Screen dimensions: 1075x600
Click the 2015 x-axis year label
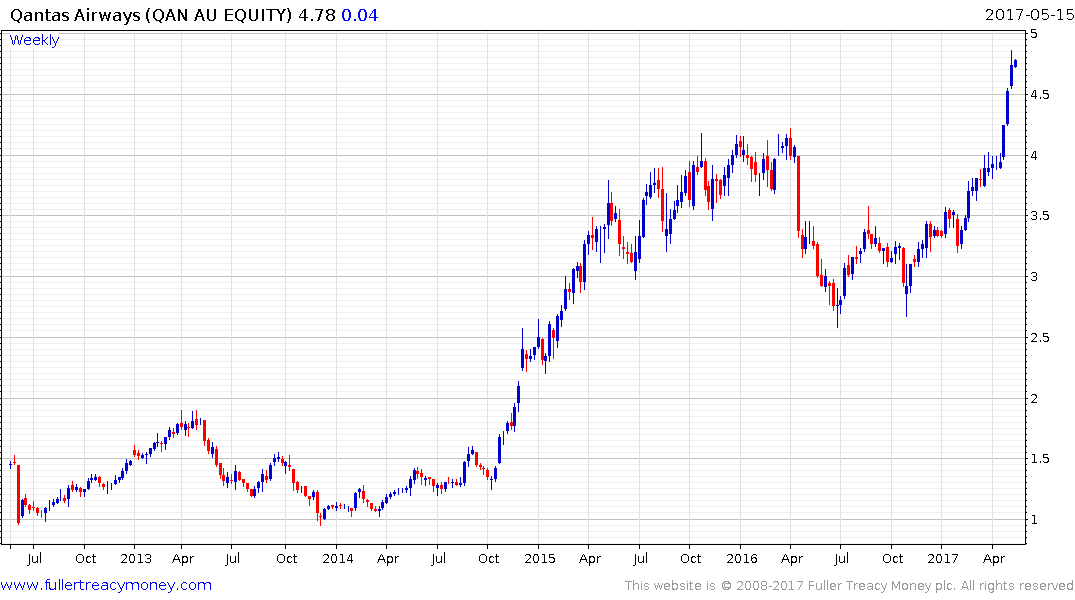pyautogui.click(x=540, y=558)
